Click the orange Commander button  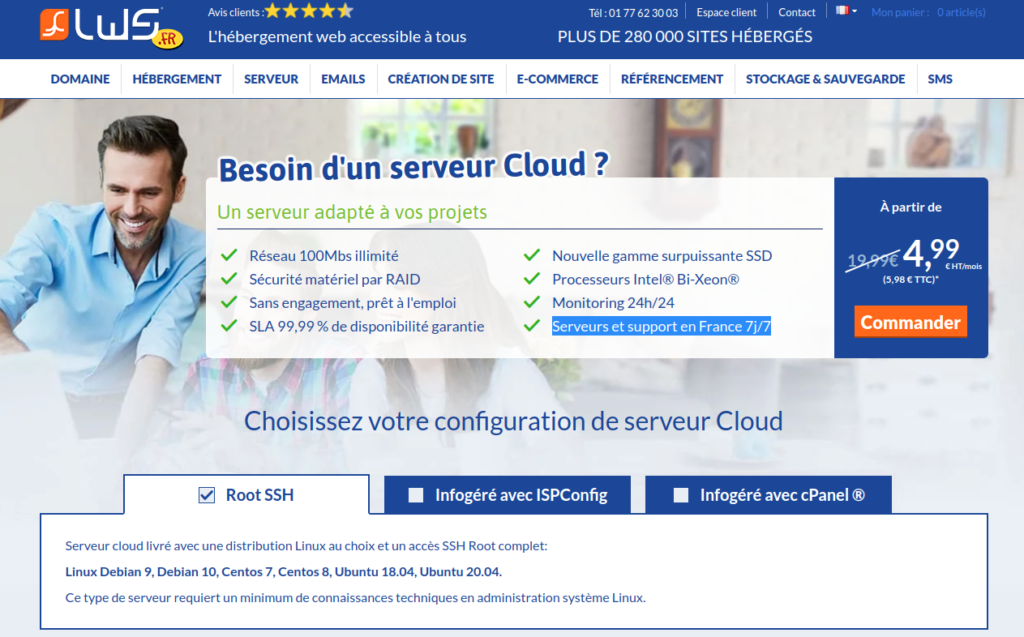910,322
